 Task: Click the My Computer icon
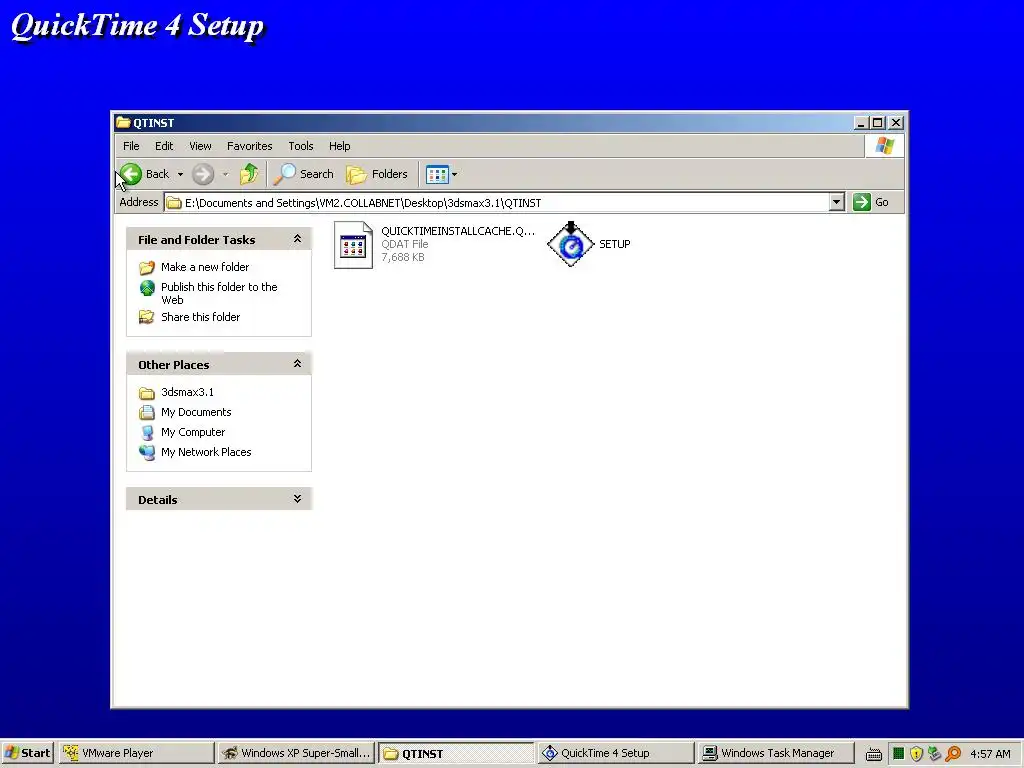(147, 432)
